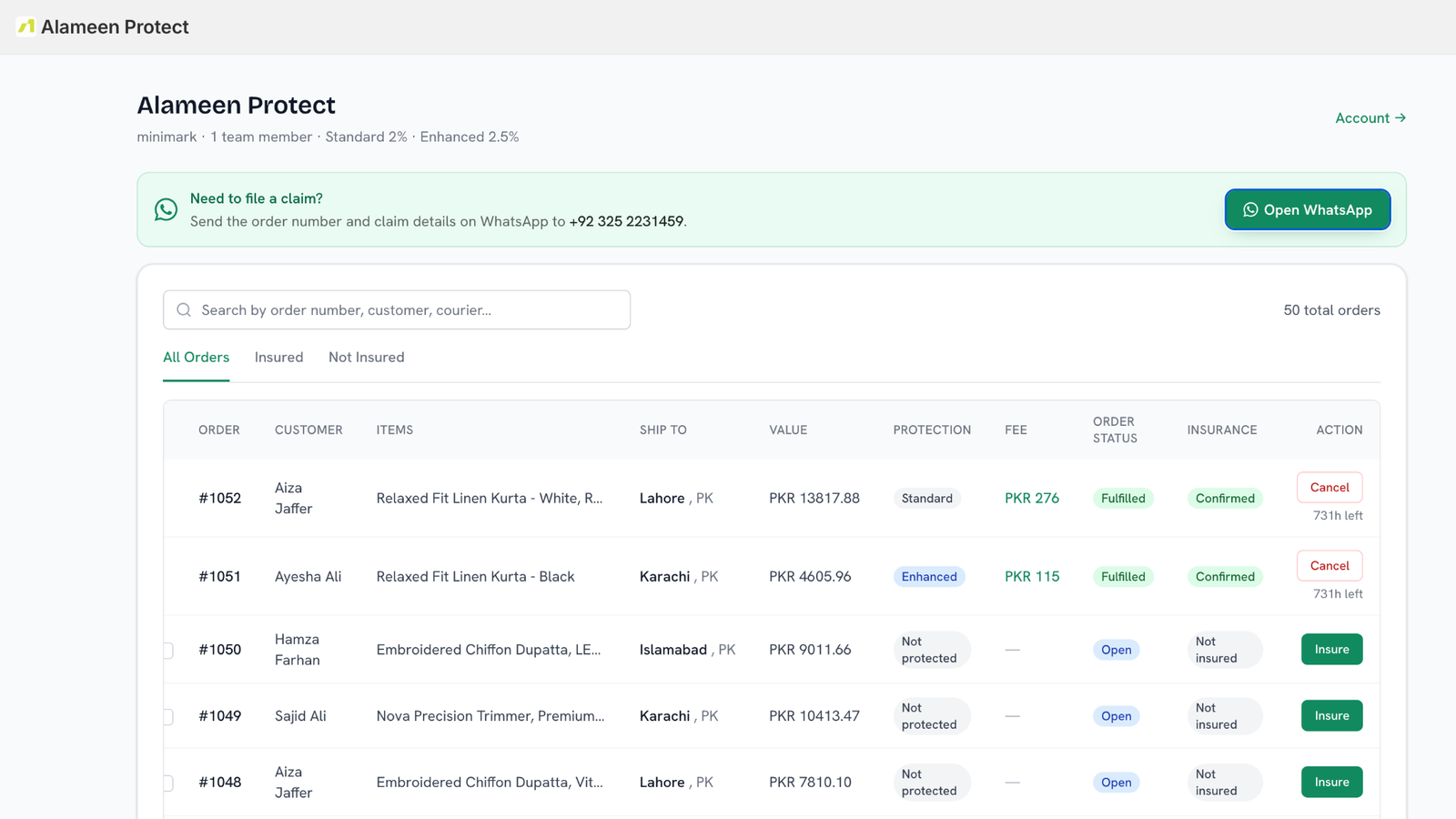The height and width of the screenshot is (819, 1456).
Task: Open WhatsApp using the green button
Action: [x=1308, y=209]
